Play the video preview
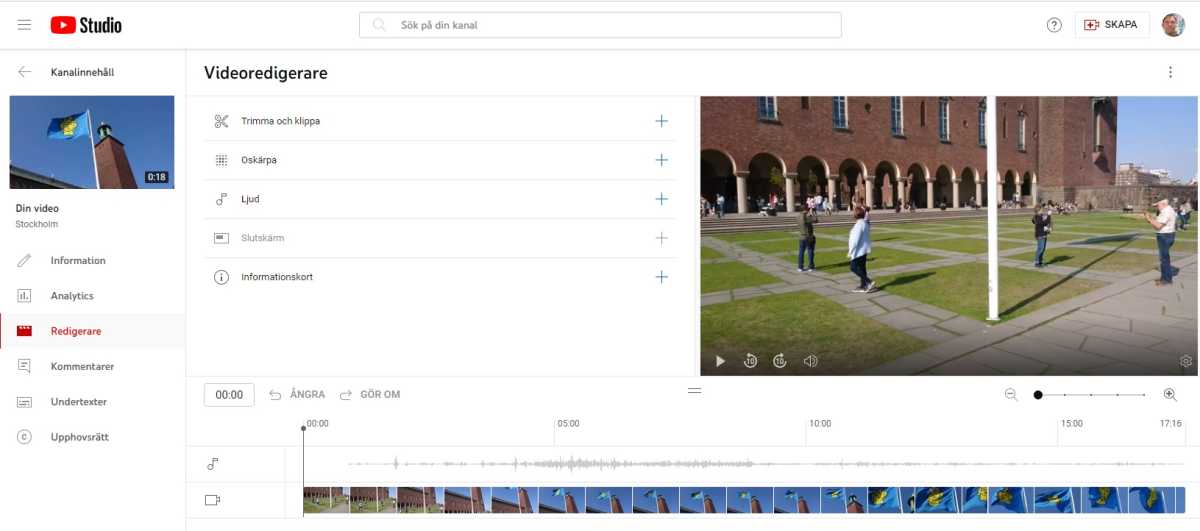Image resolution: width=1200 pixels, height=531 pixels. click(x=720, y=361)
